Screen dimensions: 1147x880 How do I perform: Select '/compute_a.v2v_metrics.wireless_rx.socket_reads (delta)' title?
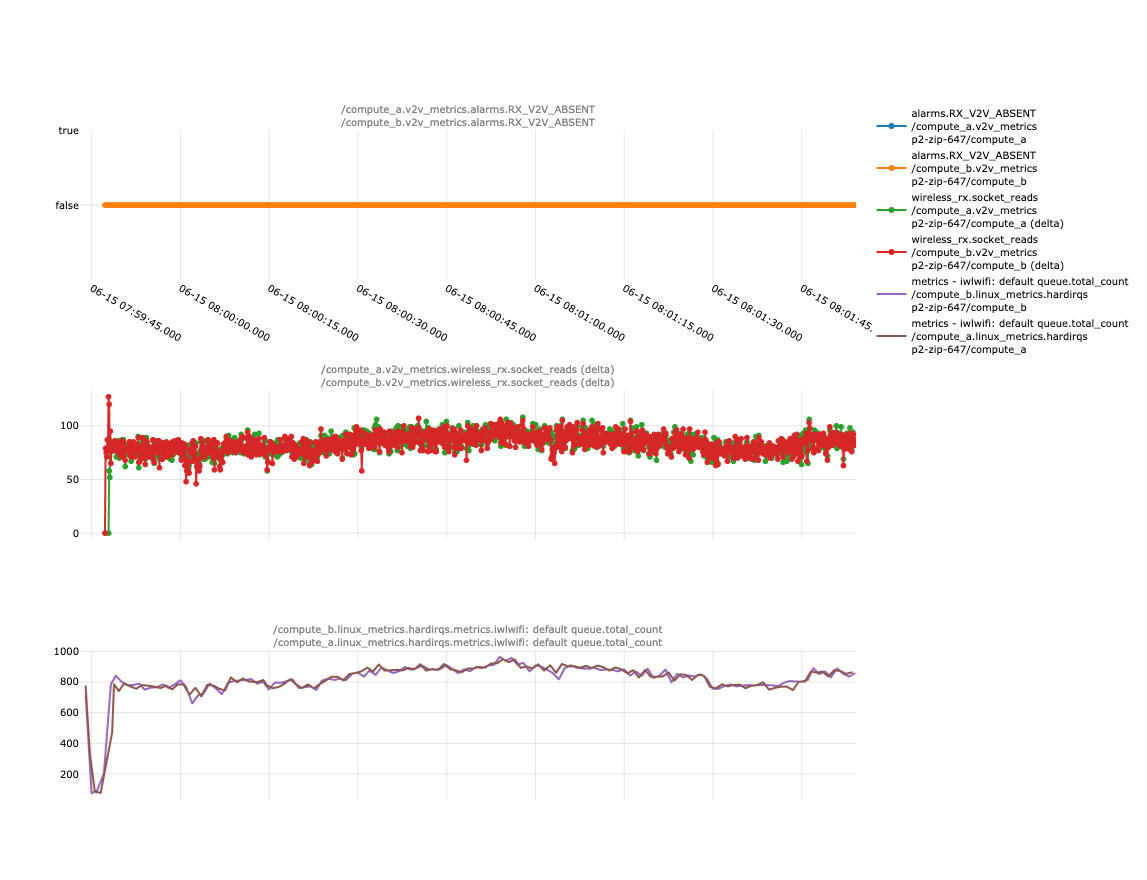[467, 369]
